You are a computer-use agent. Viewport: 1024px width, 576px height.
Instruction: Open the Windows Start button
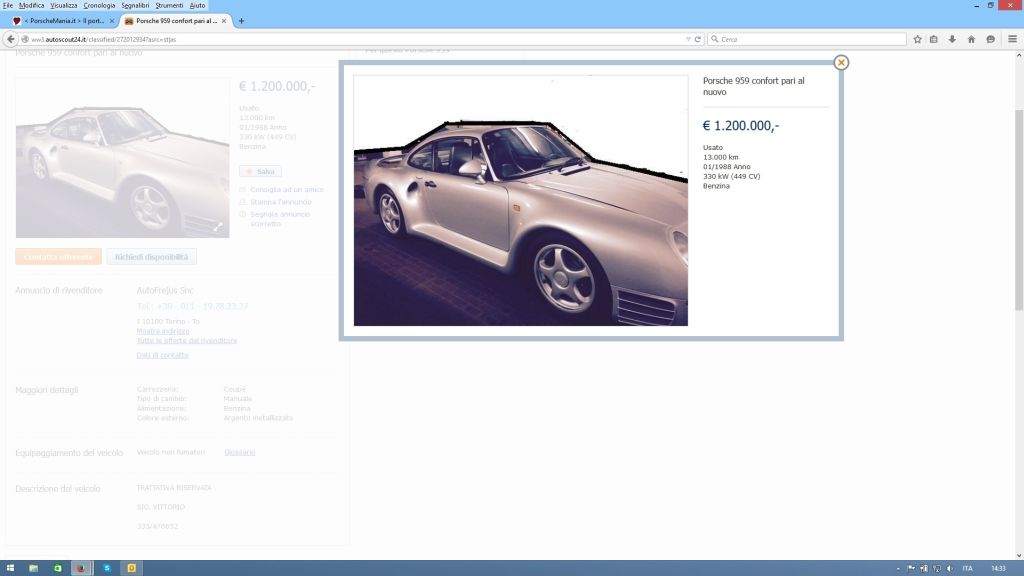[x=10, y=568]
